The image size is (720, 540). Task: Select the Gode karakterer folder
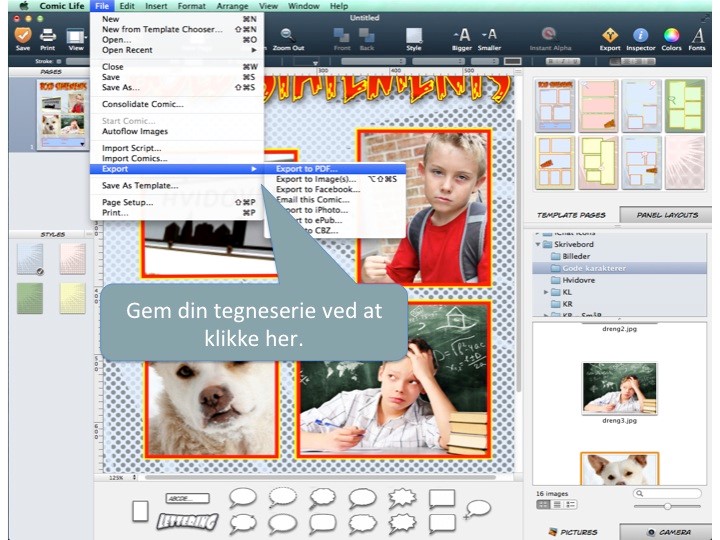click(x=619, y=268)
